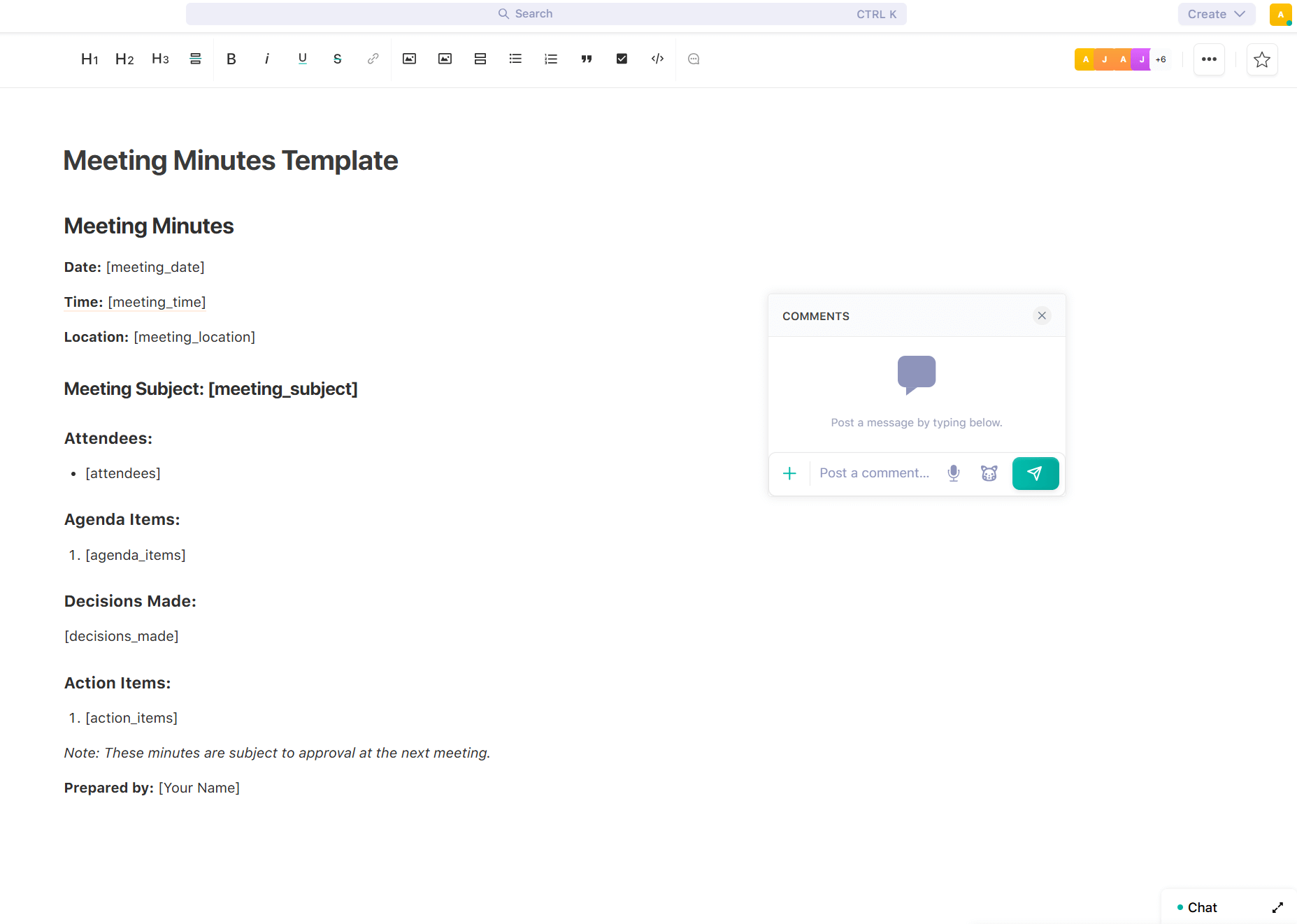Image resolution: width=1297 pixels, height=924 pixels.
Task: Apply Heading 1 formatting
Action: 89,59
